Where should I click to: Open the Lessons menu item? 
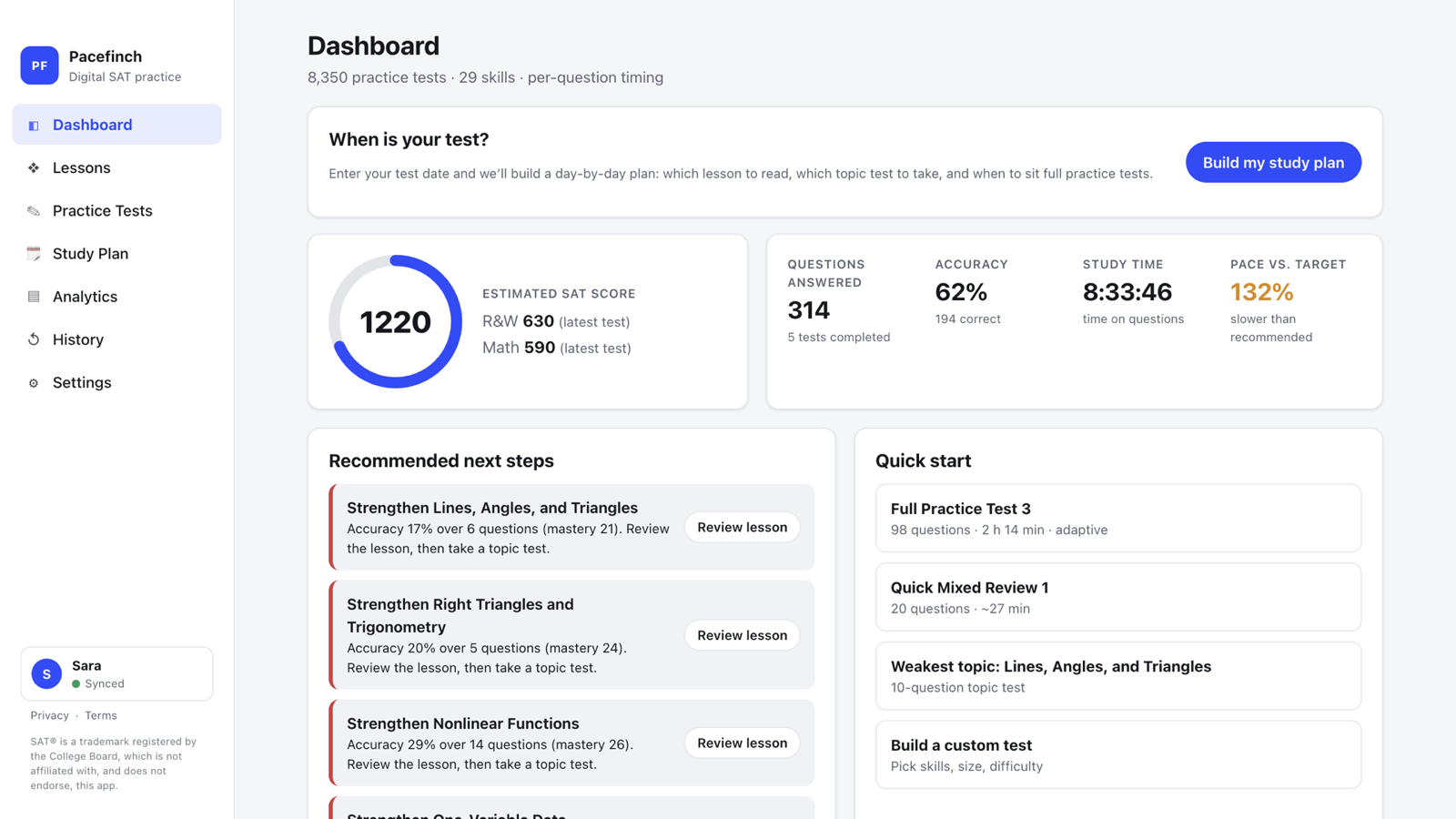[116, 168]
